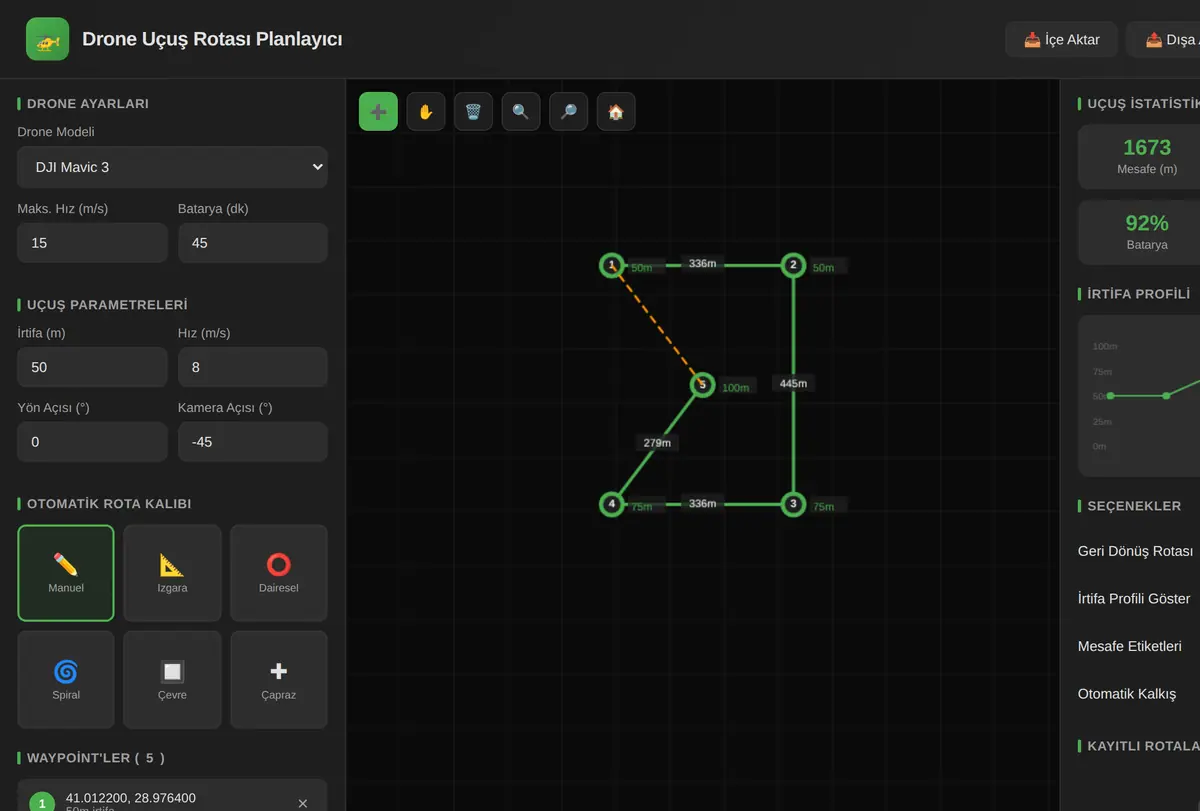Focus the Batarya (dk) input field
This screenshot has width=1200, height=811.
[253, 243]
